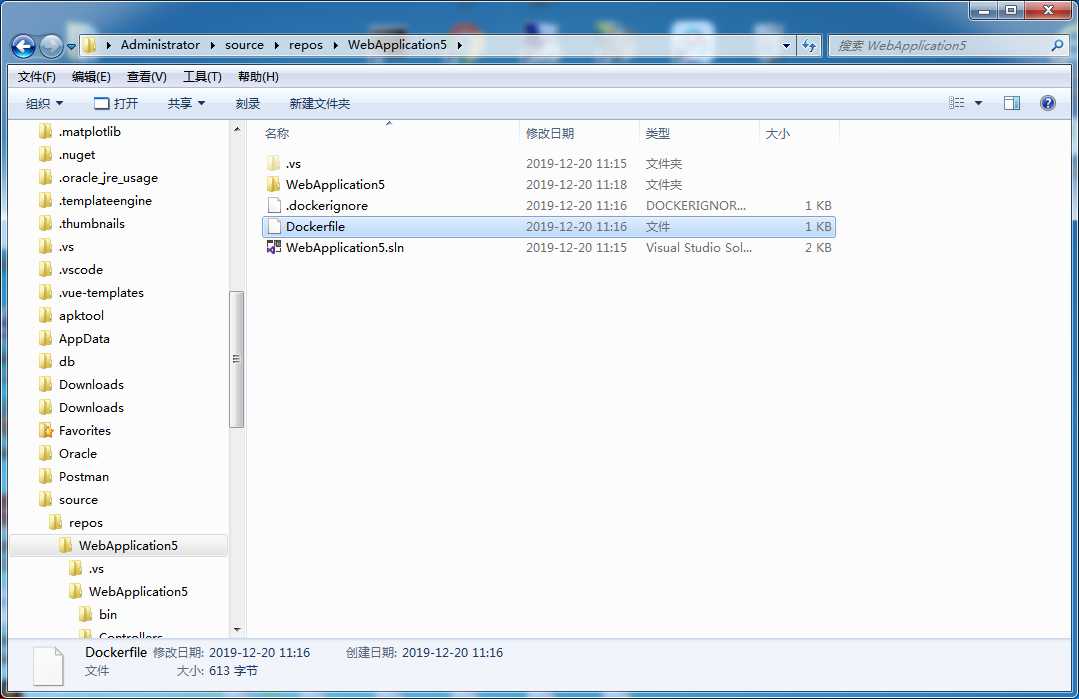Image resolution: width=1079 pixels, height=699 pixels.
Task: Click the 创建日期 value in details pane
Action: coord(452,652)
